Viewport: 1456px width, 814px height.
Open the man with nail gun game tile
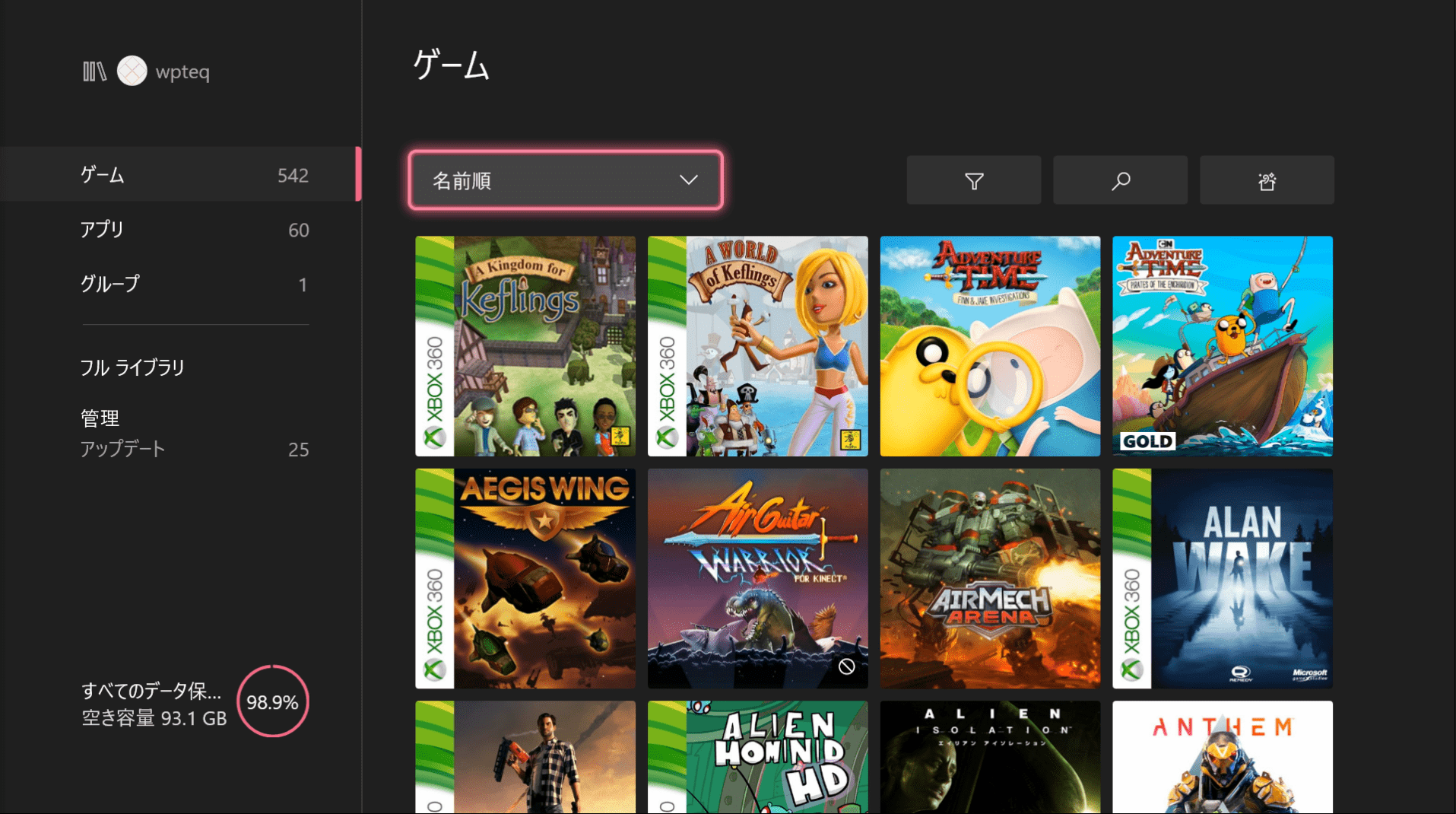(x=525, y=757)
